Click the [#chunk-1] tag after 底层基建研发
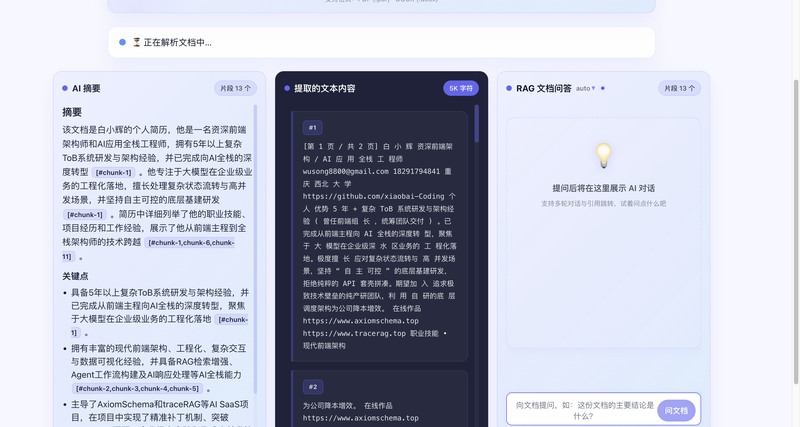This screenshot has height=427, width=800. point(85,214)
